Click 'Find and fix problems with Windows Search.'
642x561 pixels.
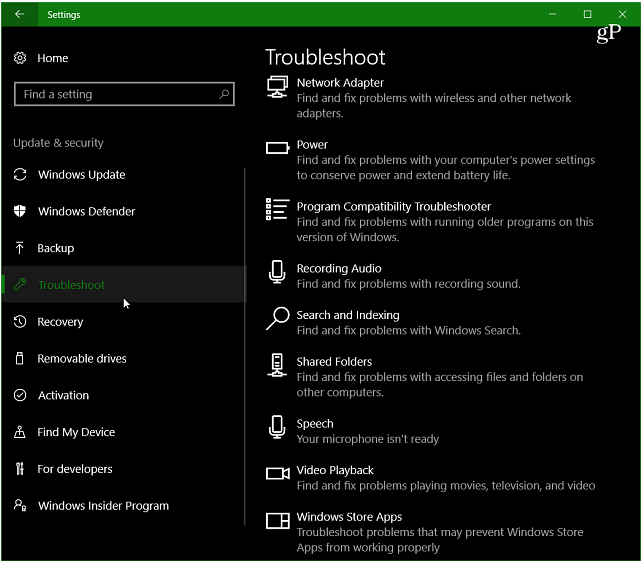point(409,330)
